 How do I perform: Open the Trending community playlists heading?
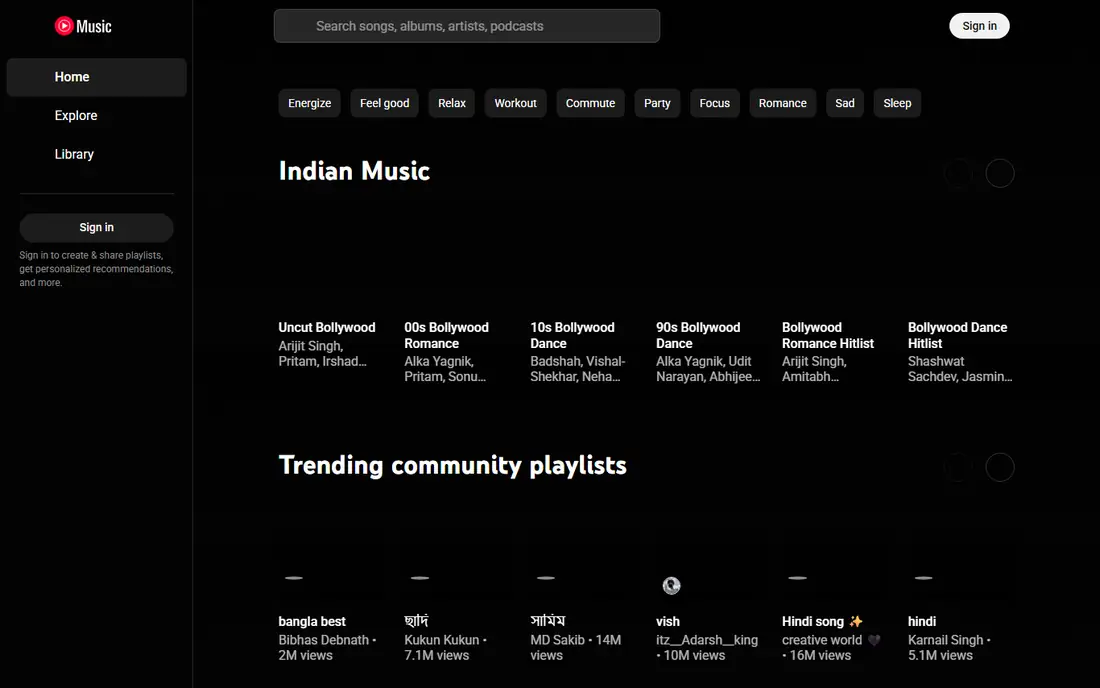pos(452,465)
